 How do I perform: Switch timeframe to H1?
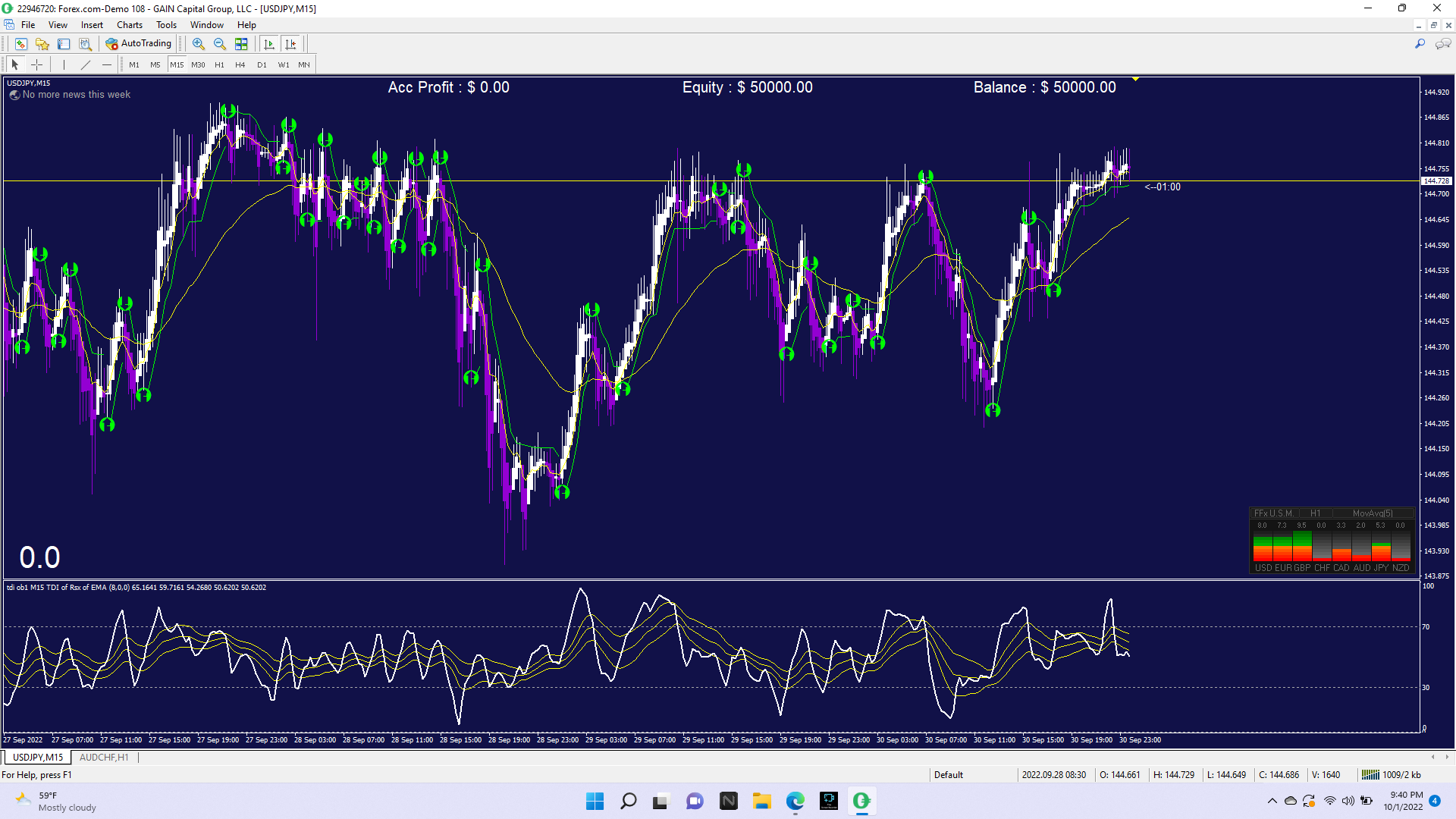[219, 64]
